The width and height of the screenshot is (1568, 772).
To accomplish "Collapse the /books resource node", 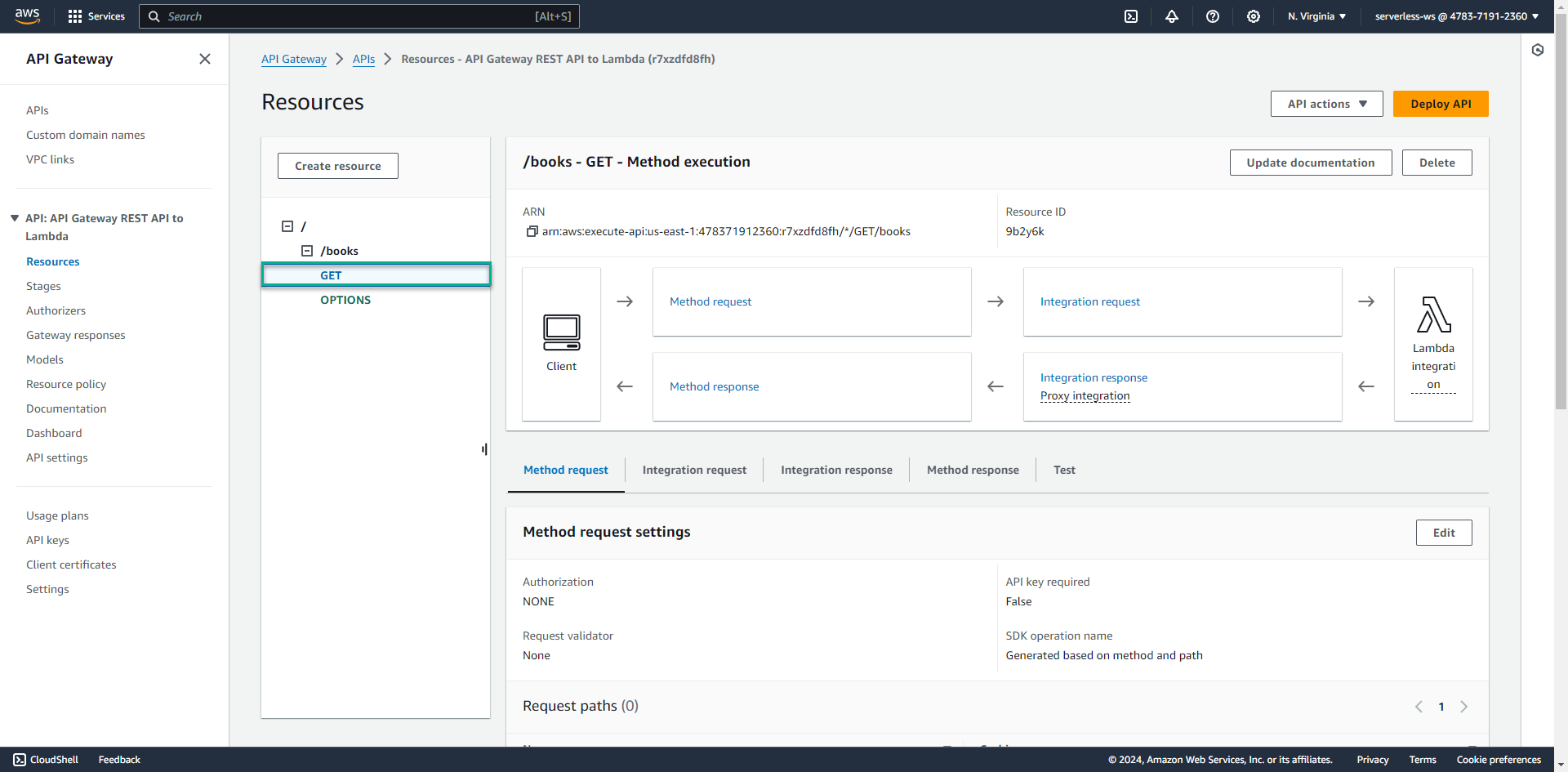I will (x=307, y=251).
